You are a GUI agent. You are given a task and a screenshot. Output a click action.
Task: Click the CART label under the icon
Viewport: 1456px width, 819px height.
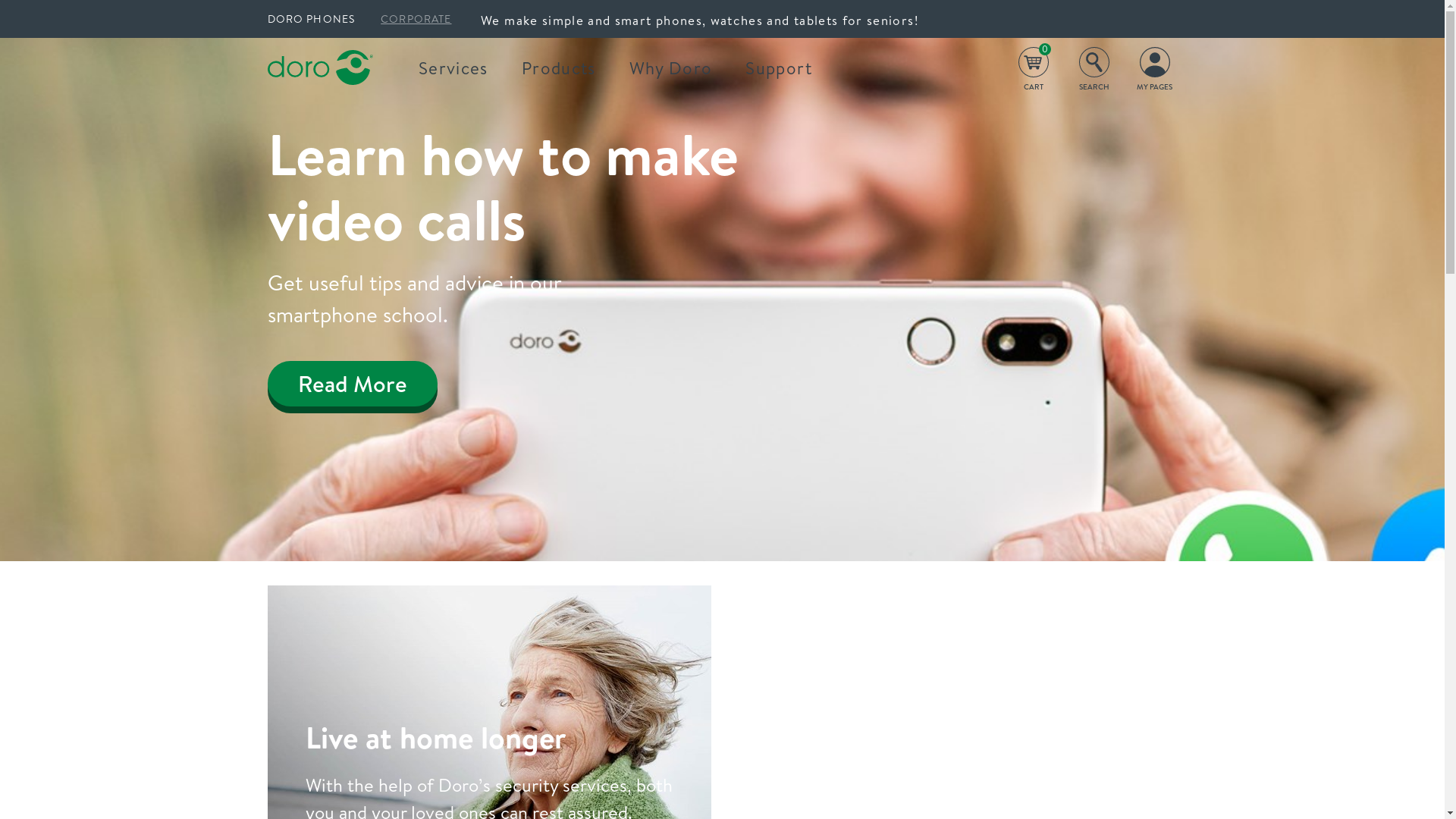coord(1033,87)
